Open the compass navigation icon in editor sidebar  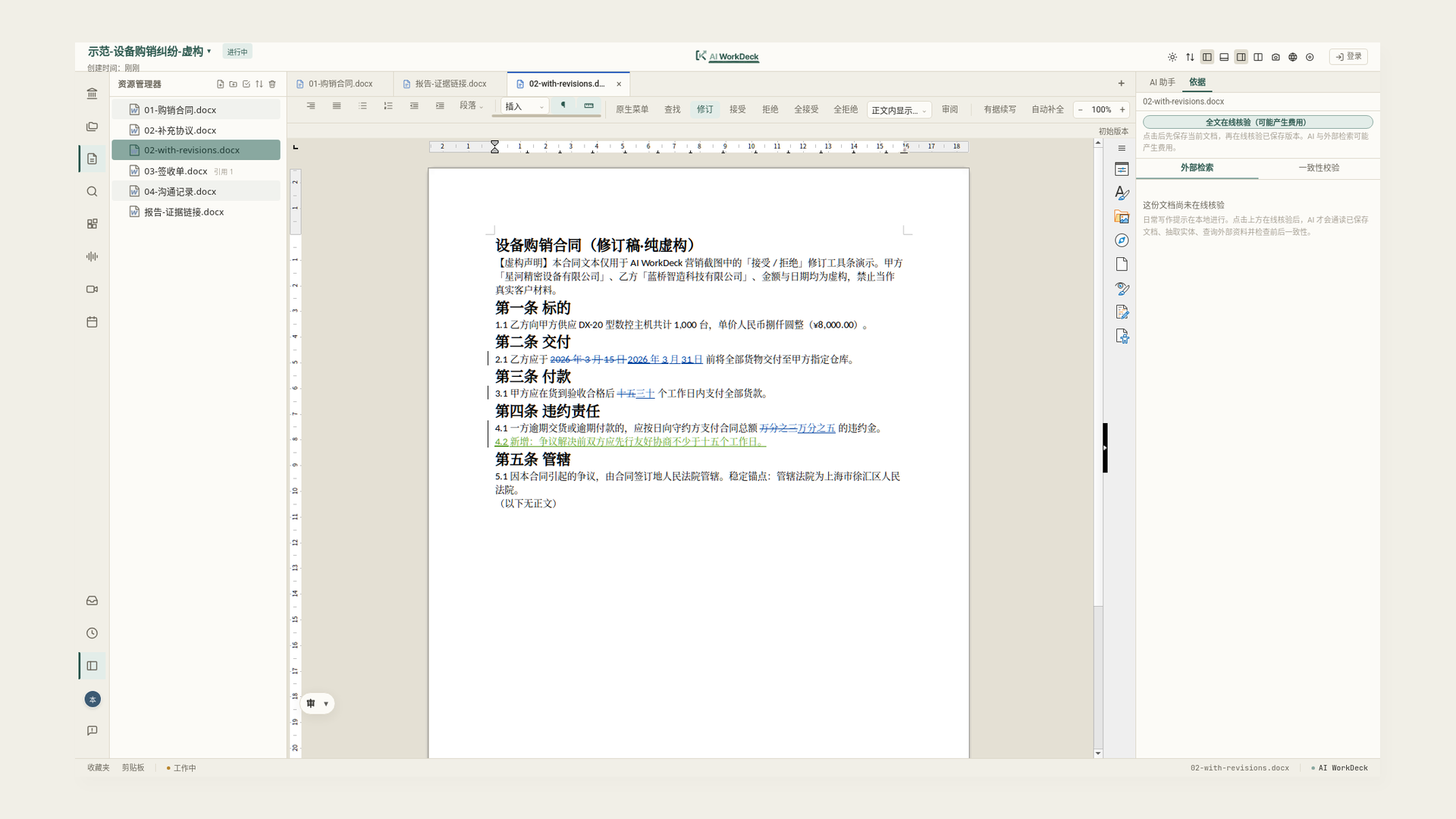pos(1122,240)
